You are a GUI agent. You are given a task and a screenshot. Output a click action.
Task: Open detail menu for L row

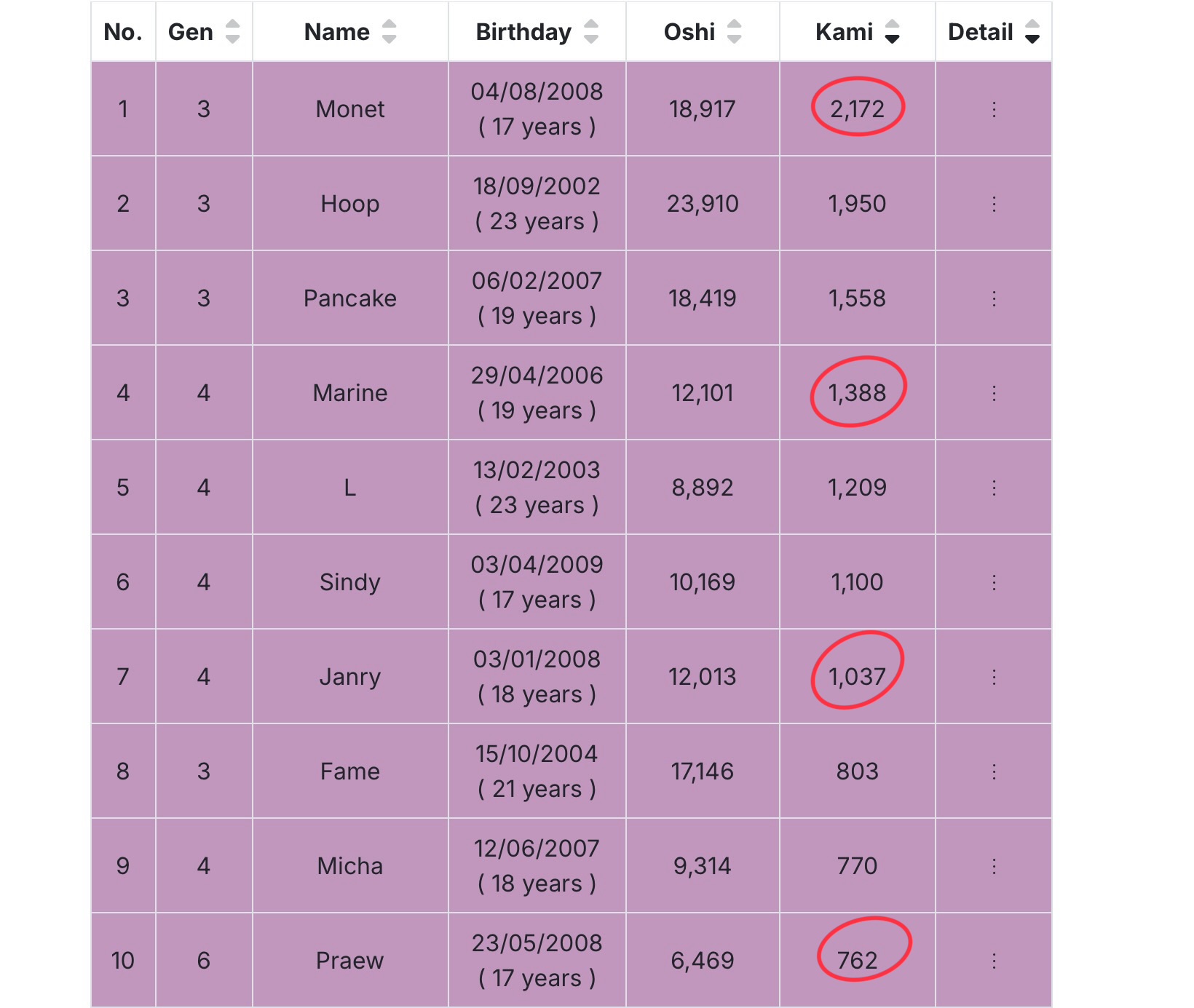pos(994,488)
